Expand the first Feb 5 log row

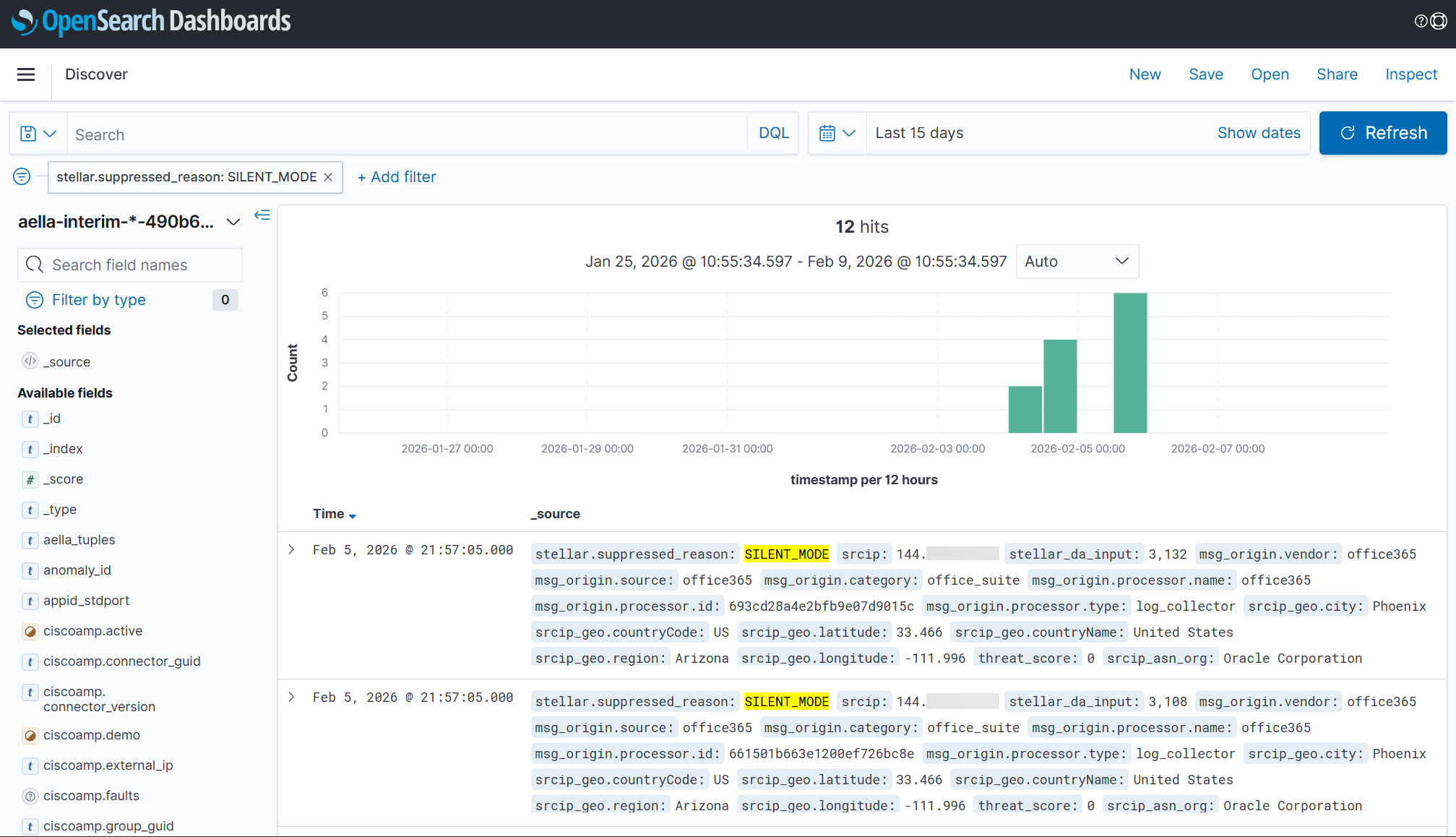pos(291,550)
